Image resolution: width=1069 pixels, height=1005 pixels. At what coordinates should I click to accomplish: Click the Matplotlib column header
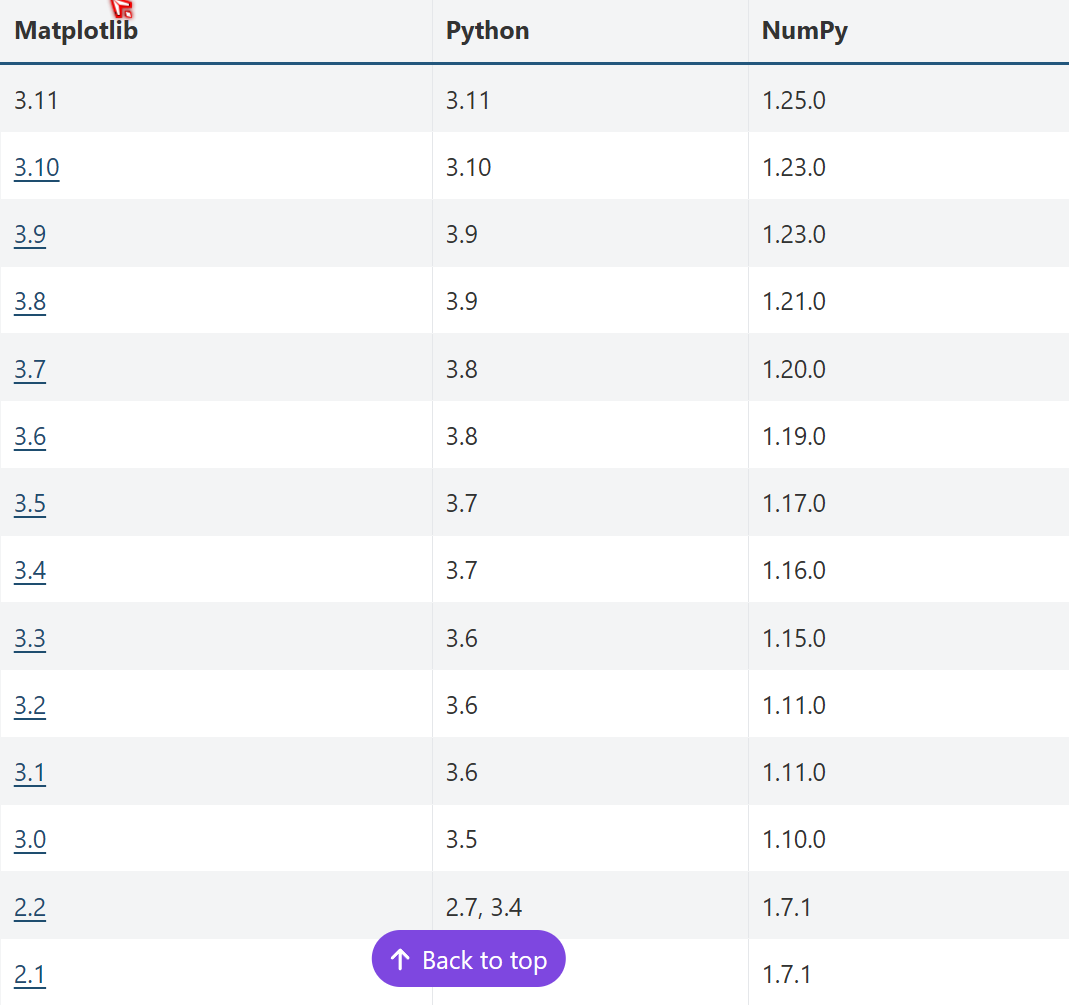75,31
